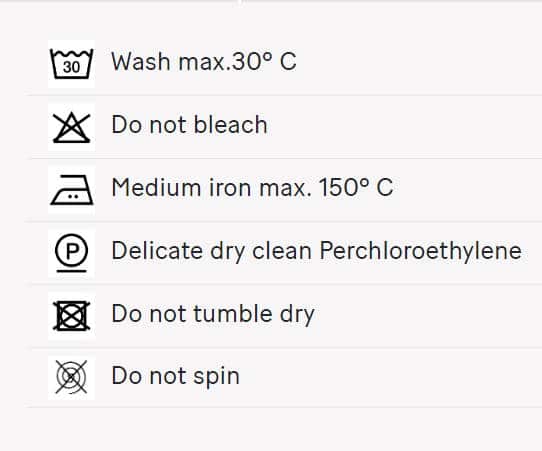Select the crossed-out bleach triangle icon
Image resolution: width=542 pixels, height=451 pixels.
(72, 127)
